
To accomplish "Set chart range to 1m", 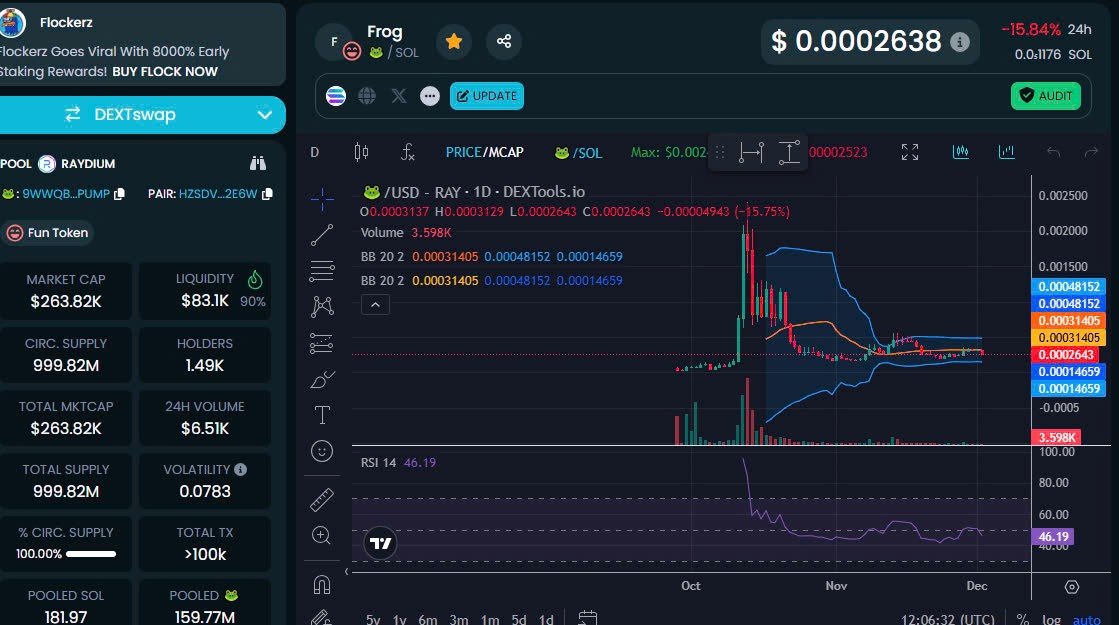I will coord(490,619).
